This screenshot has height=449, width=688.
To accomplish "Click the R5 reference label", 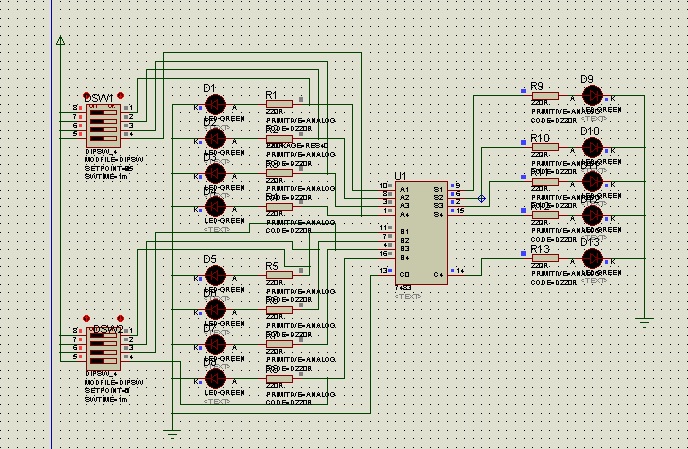I will pyautogui.click(x=272, y=266).
